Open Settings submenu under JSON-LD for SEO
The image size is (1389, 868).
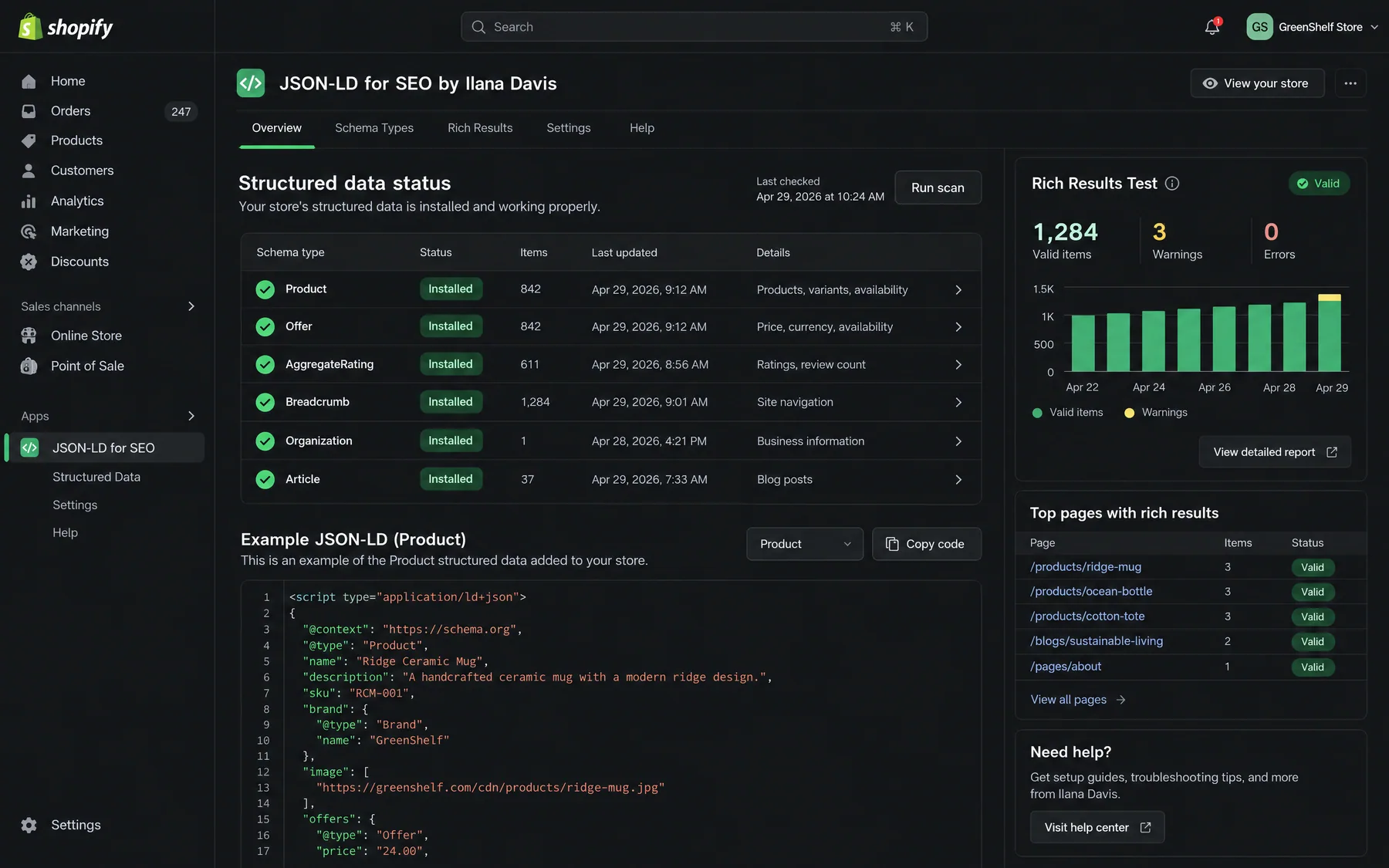tap(75, 505)
